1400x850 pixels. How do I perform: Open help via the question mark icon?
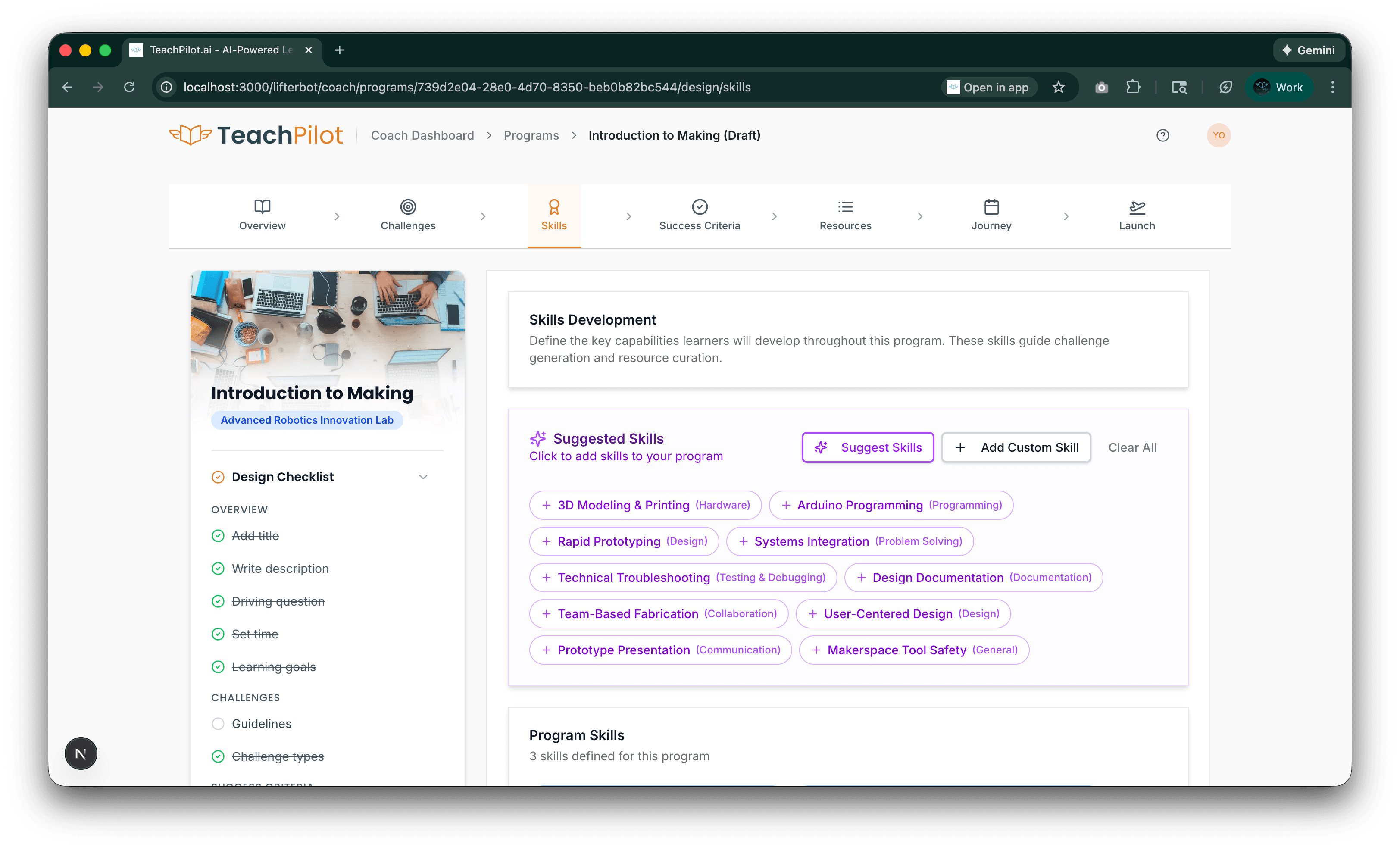(x=1162, y=135)
